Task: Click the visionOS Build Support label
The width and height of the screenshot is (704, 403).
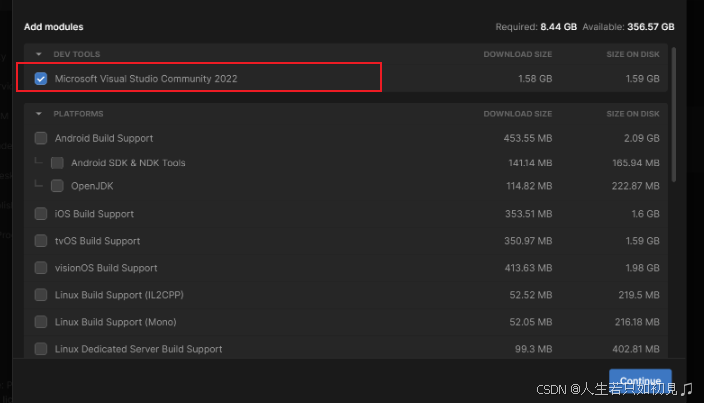Action: (x=106, y=268)
